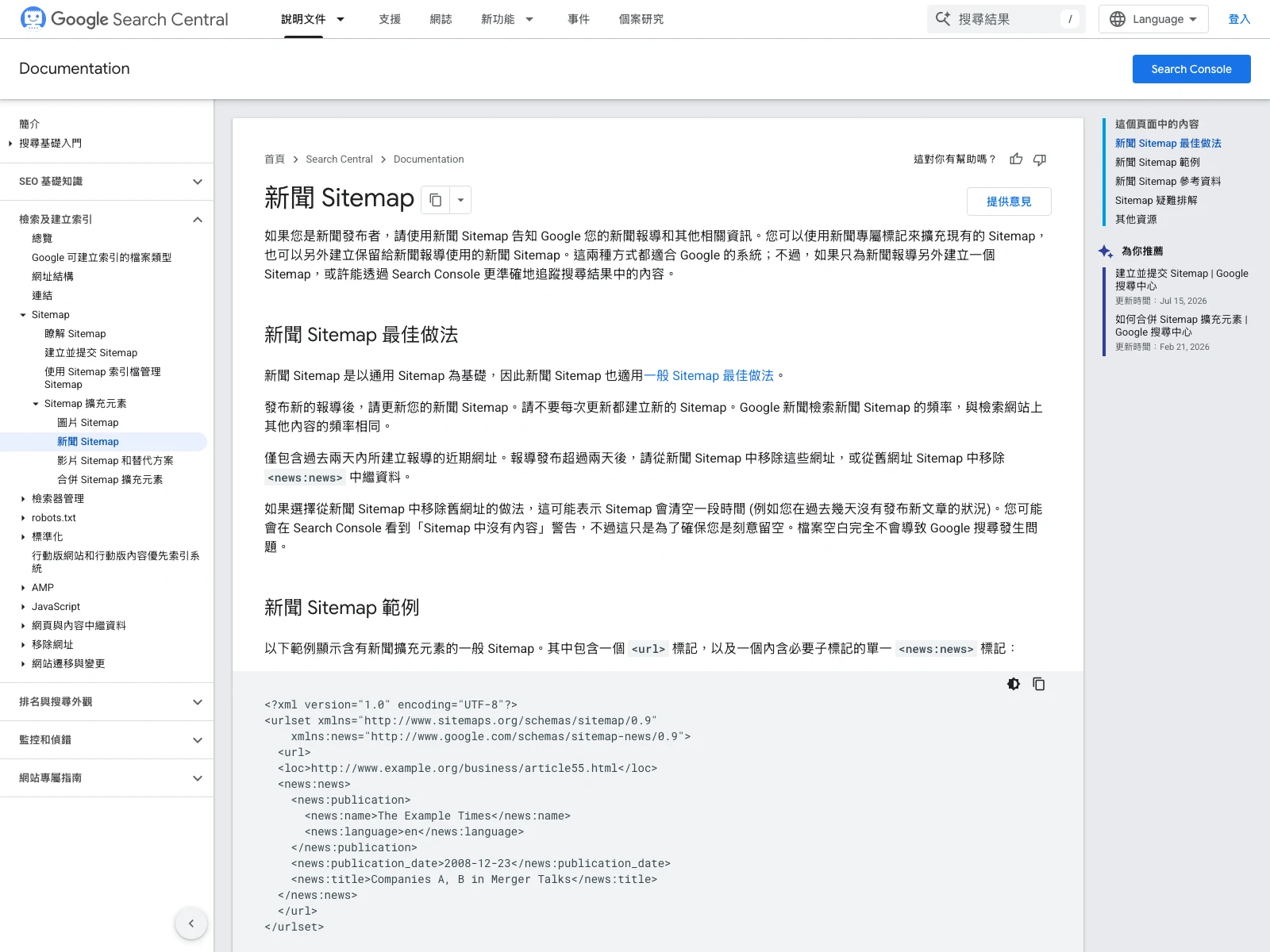Copy the XML code sample
1270x952 pixels.
pyautogui.click(x=1038, y=684)
